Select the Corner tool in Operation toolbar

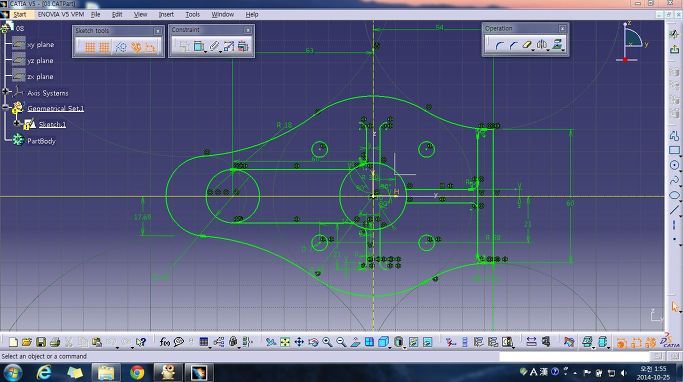[x=499, y=45]
